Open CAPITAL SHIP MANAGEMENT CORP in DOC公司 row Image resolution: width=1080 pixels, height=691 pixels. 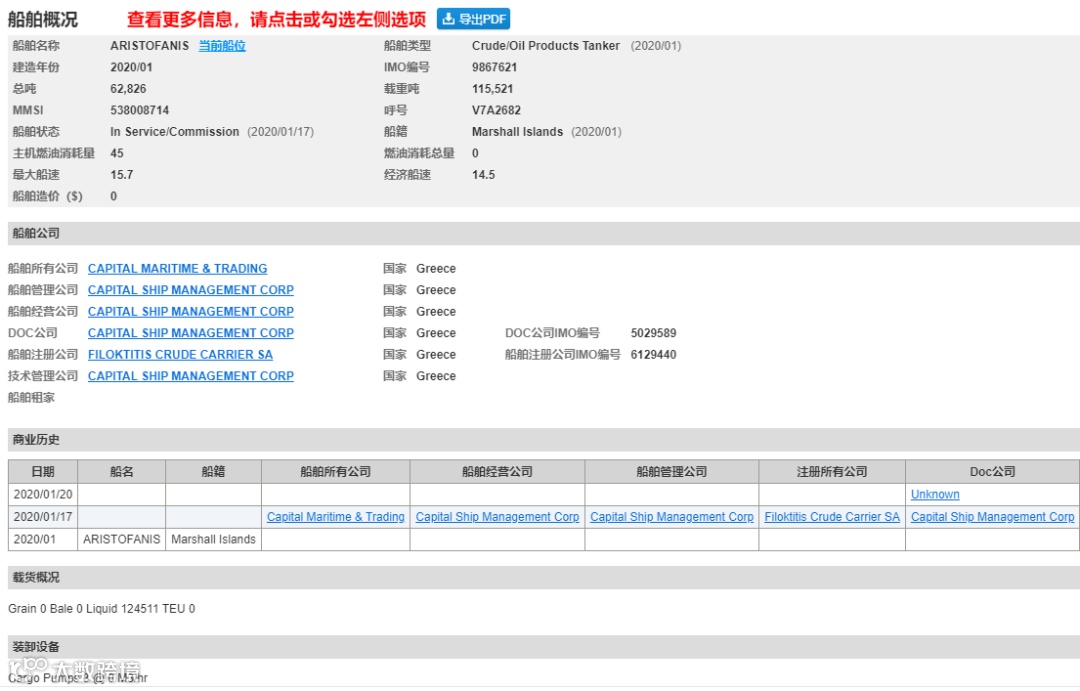click(190, 333)
